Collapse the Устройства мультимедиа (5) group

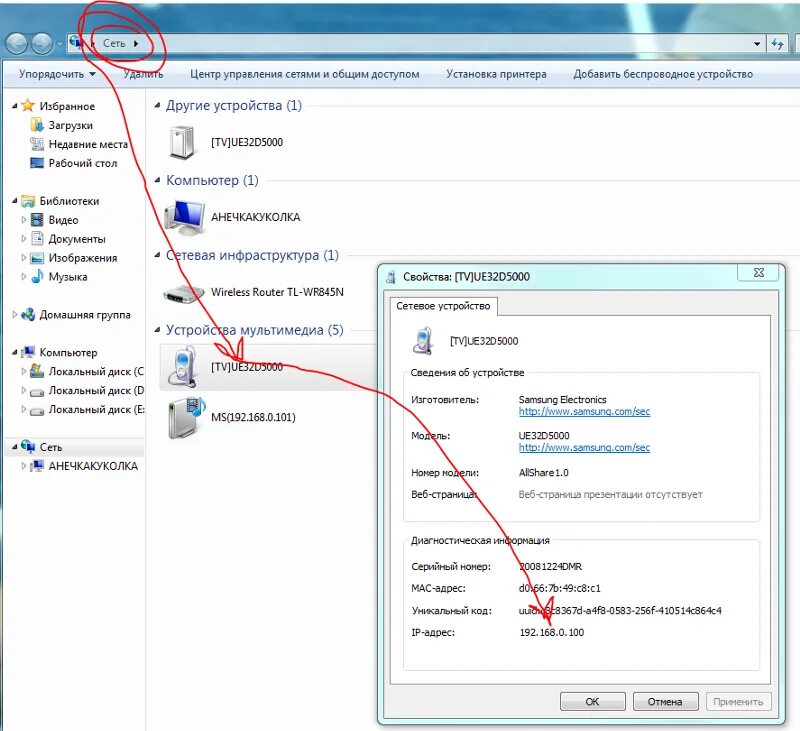tap(158, 330)
